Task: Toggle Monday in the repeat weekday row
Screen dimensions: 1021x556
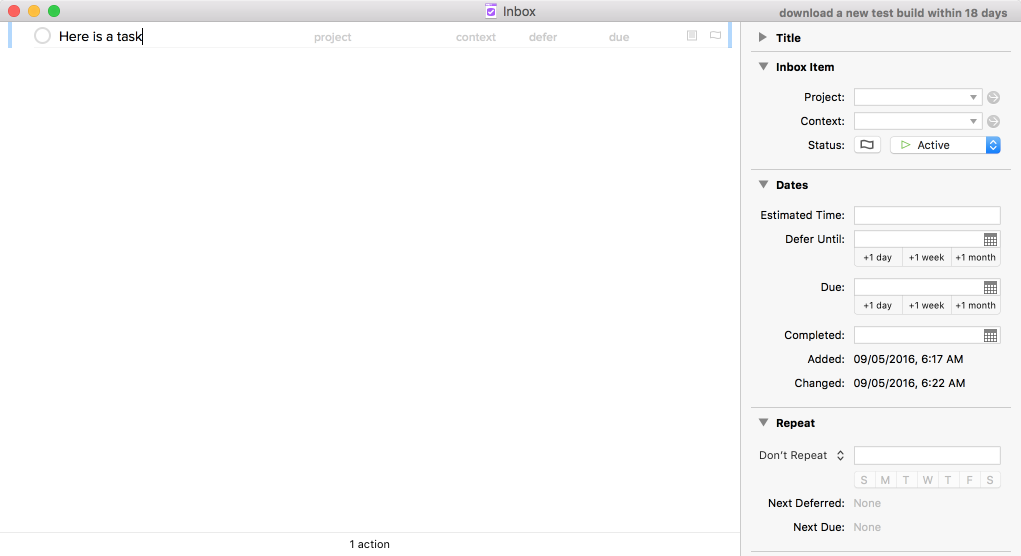Action: point(885,480)
